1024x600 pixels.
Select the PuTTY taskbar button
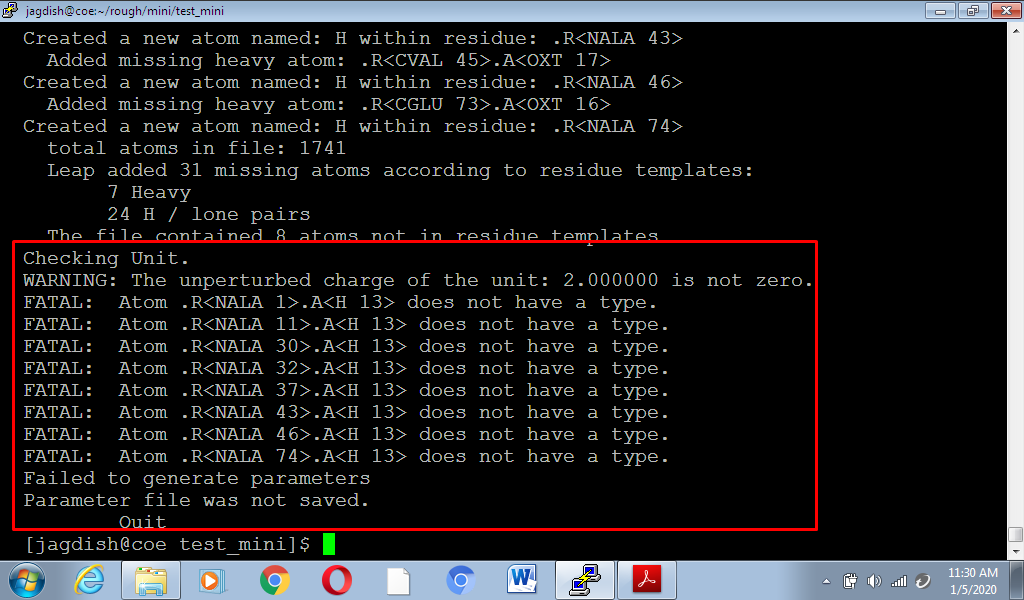click(584, 579)
